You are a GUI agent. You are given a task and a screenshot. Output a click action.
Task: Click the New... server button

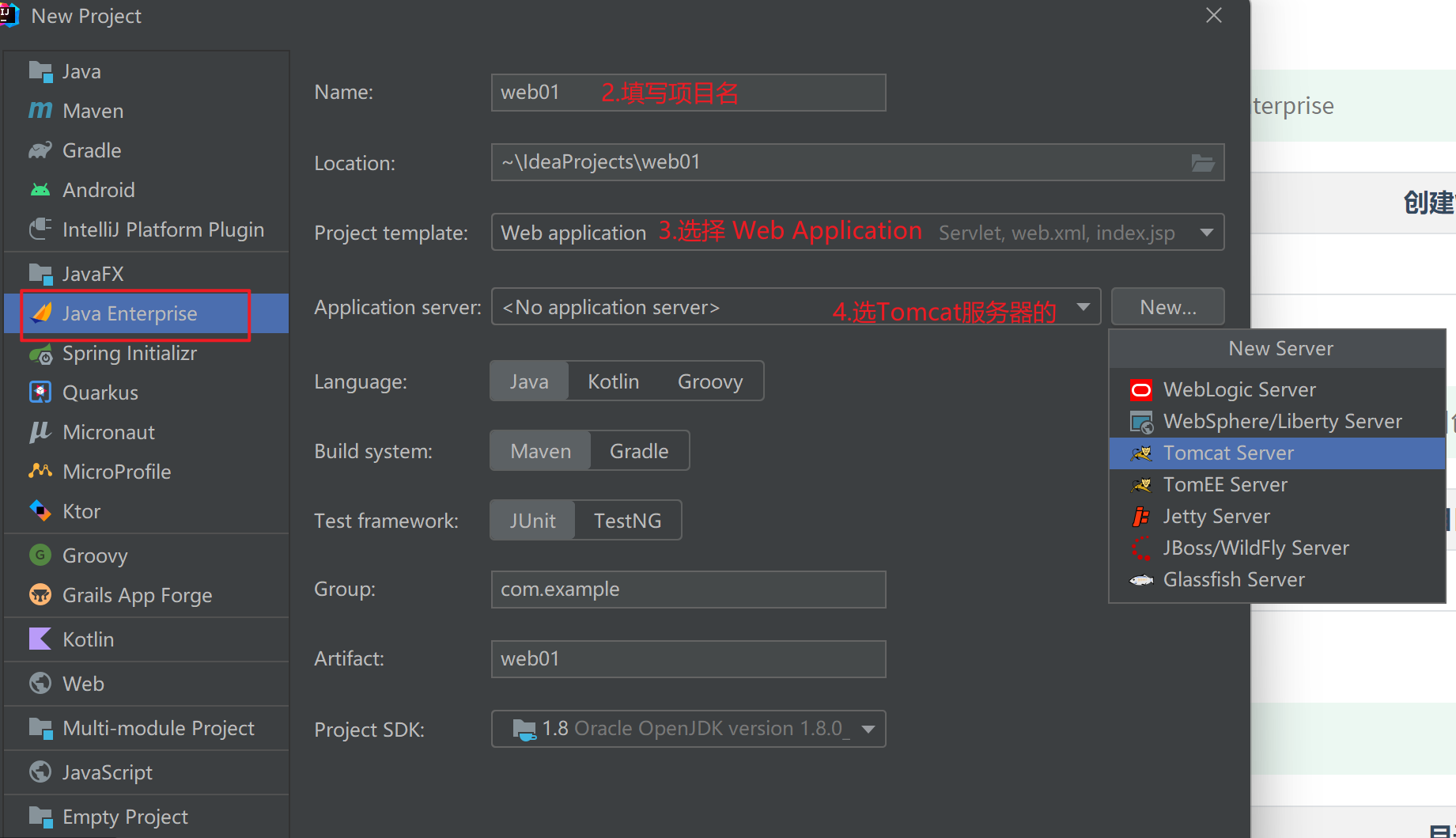coord(1168,307)
